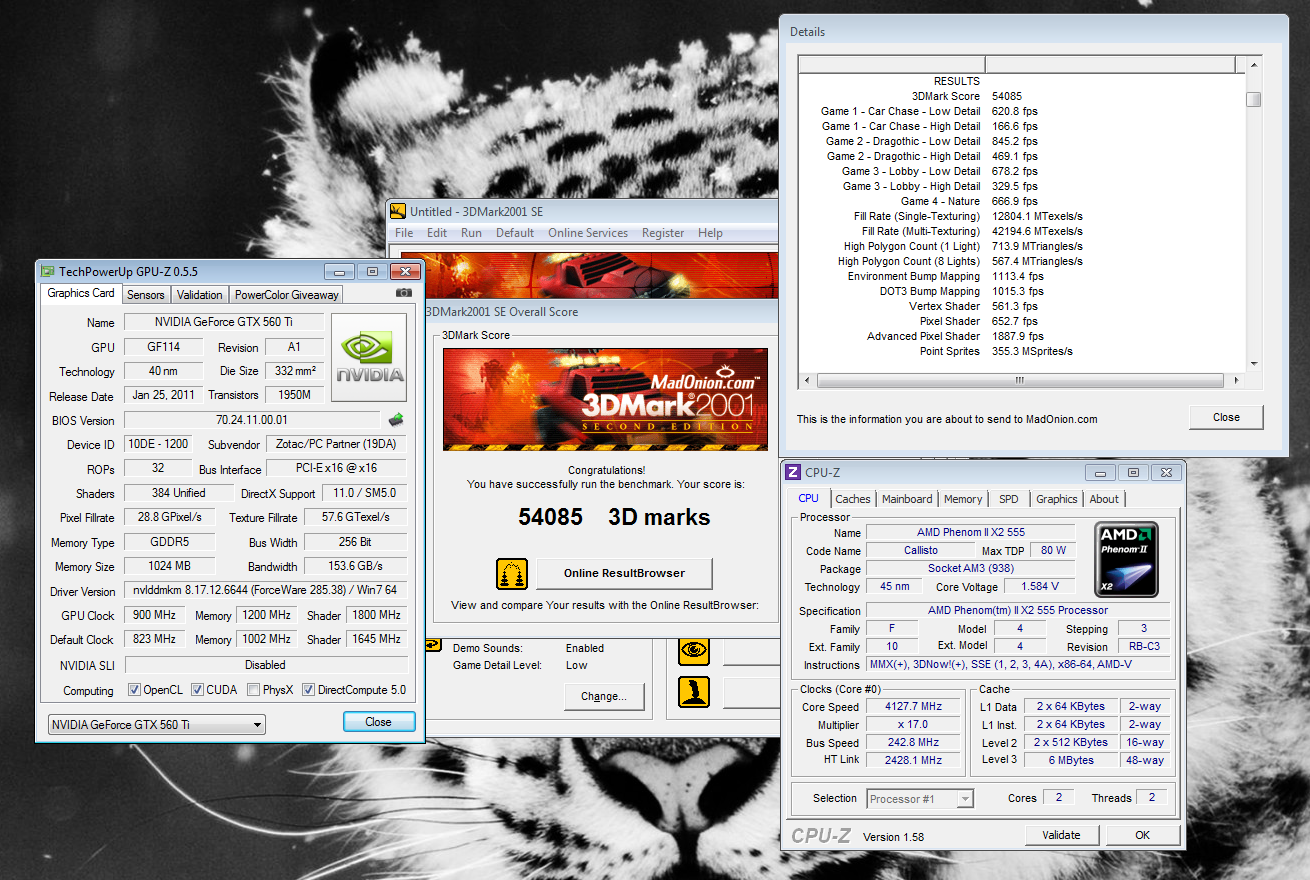Click the Change... button
This screenshot has height=880, width=1310.
(x=604, y=696)
